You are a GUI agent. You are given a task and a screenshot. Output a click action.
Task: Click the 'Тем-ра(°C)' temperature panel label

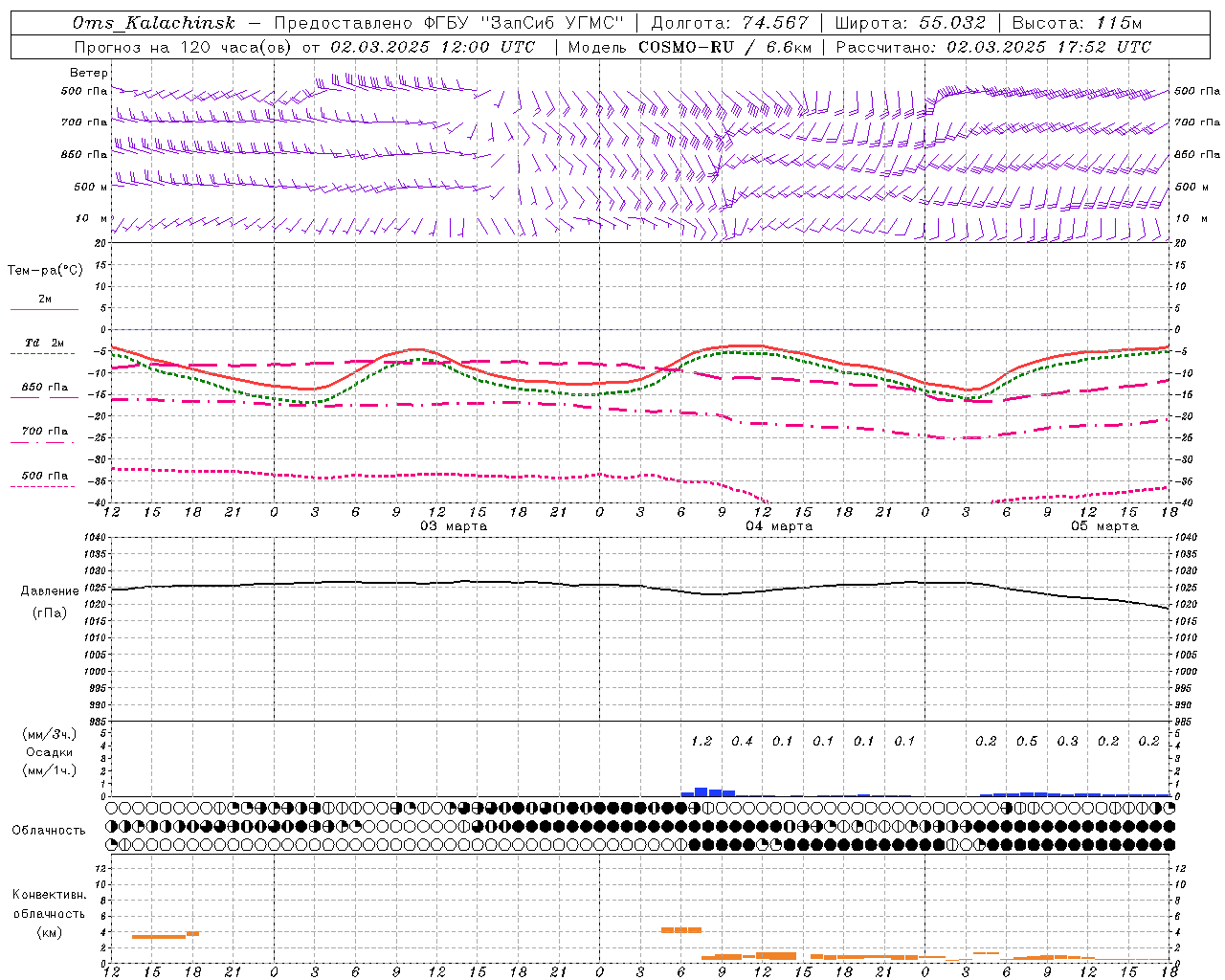(x=45, y=271)
